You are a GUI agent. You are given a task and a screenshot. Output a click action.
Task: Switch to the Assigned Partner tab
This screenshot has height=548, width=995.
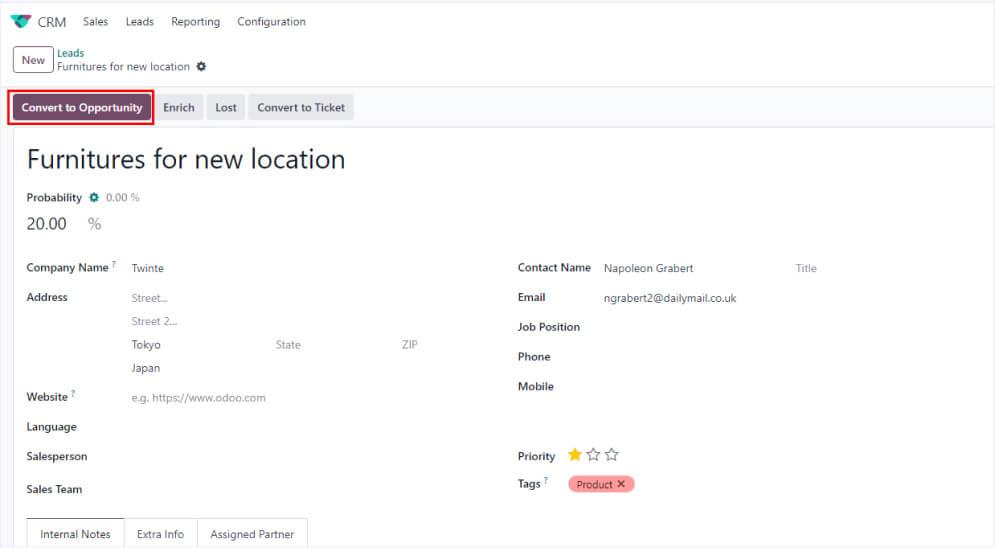tap(252, 534)
